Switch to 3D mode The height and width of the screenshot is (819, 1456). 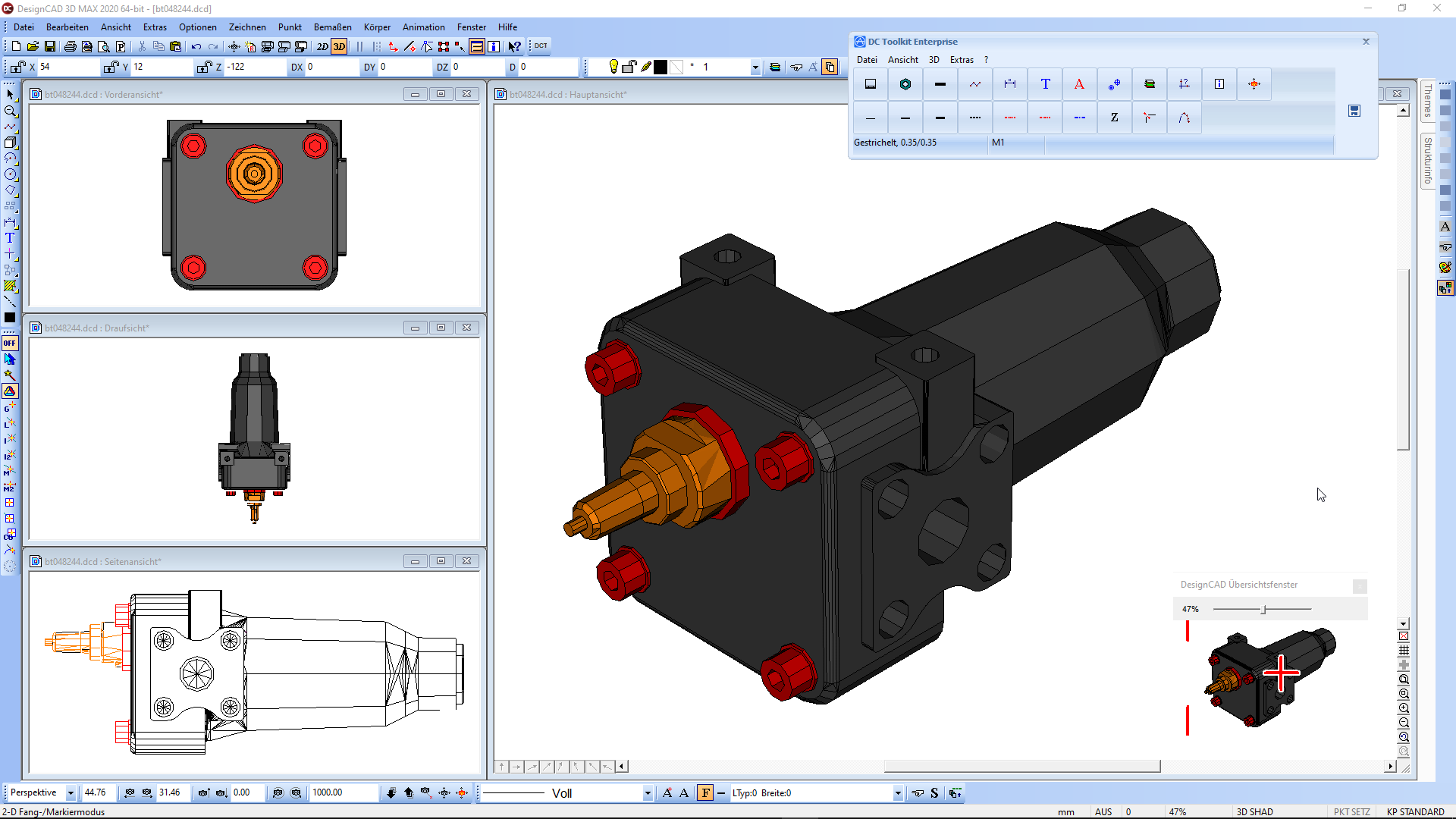[x=339, y=46]
